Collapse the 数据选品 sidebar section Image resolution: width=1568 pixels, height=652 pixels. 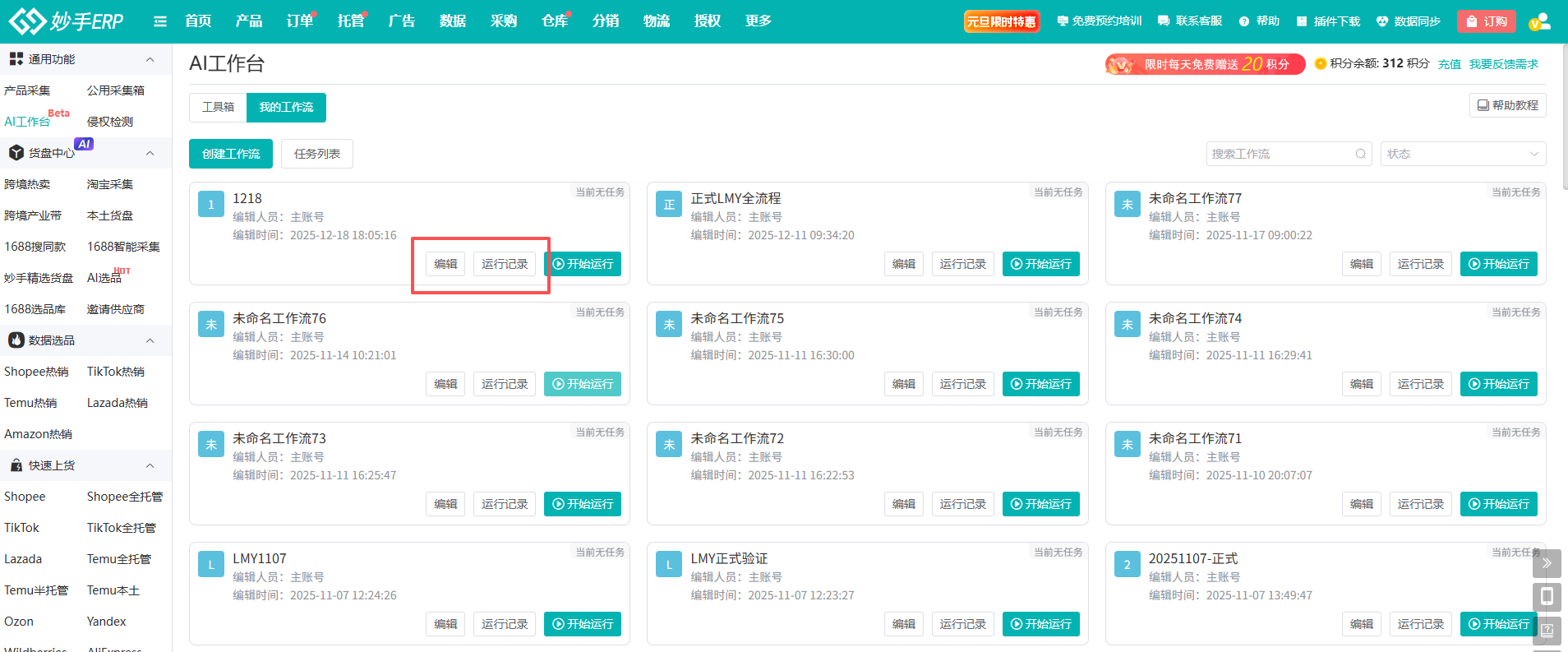[x=150, y=340]
